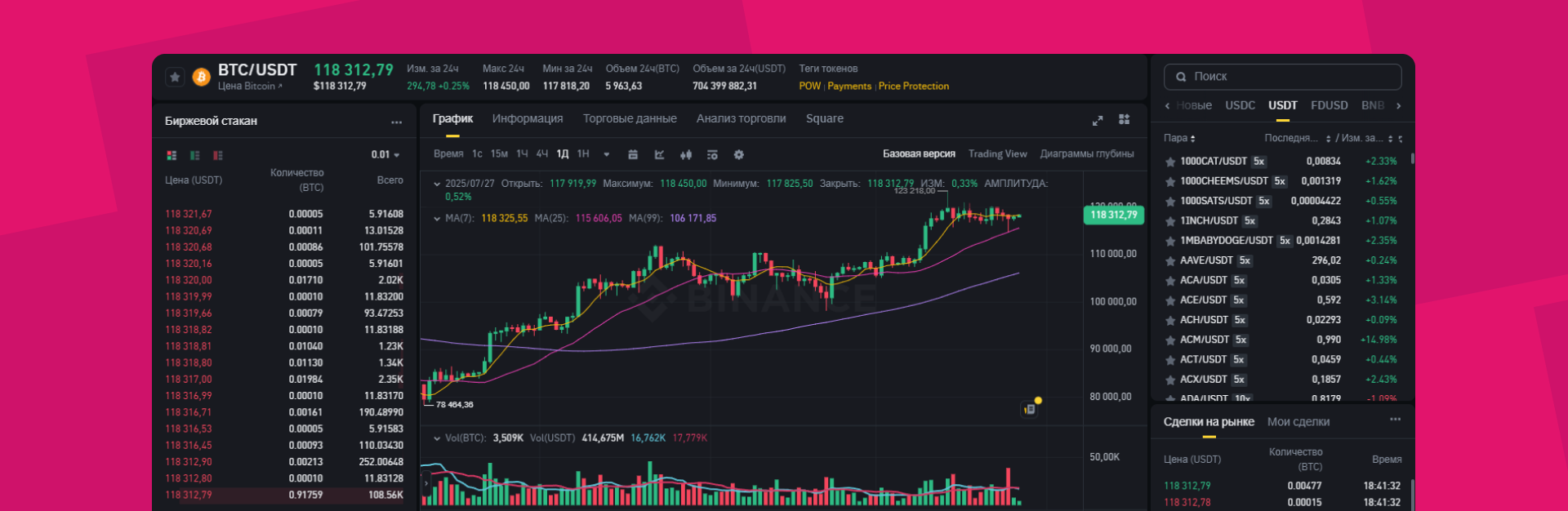Click the chart notification icon with yellow dot
This screenshot has width=1568, height=511.
pos(1031,407)
